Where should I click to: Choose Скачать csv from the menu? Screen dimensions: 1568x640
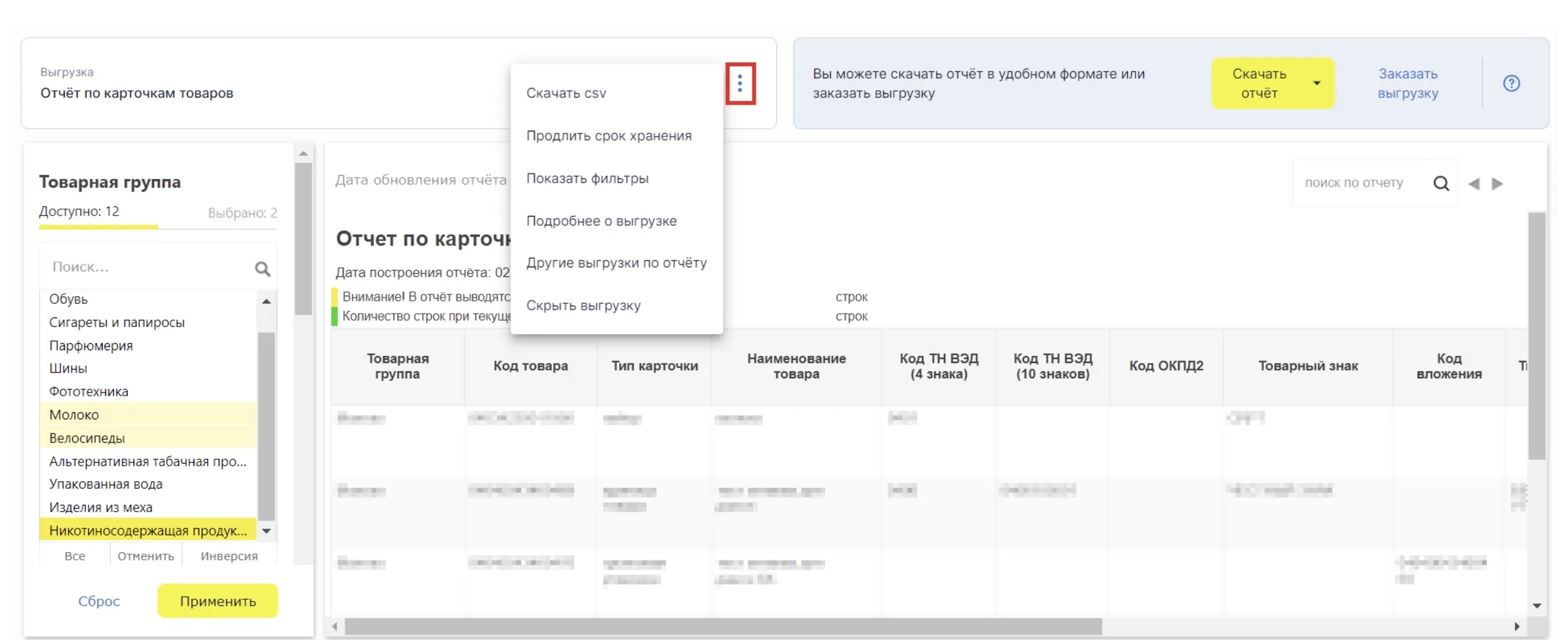coord(566,93)
